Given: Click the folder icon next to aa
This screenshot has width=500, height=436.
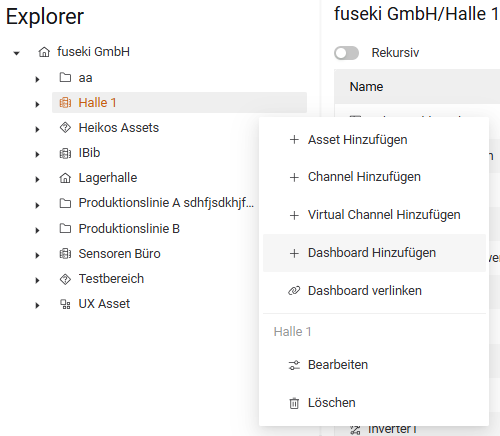Looking at the screenshot, I should pos(65,77).
